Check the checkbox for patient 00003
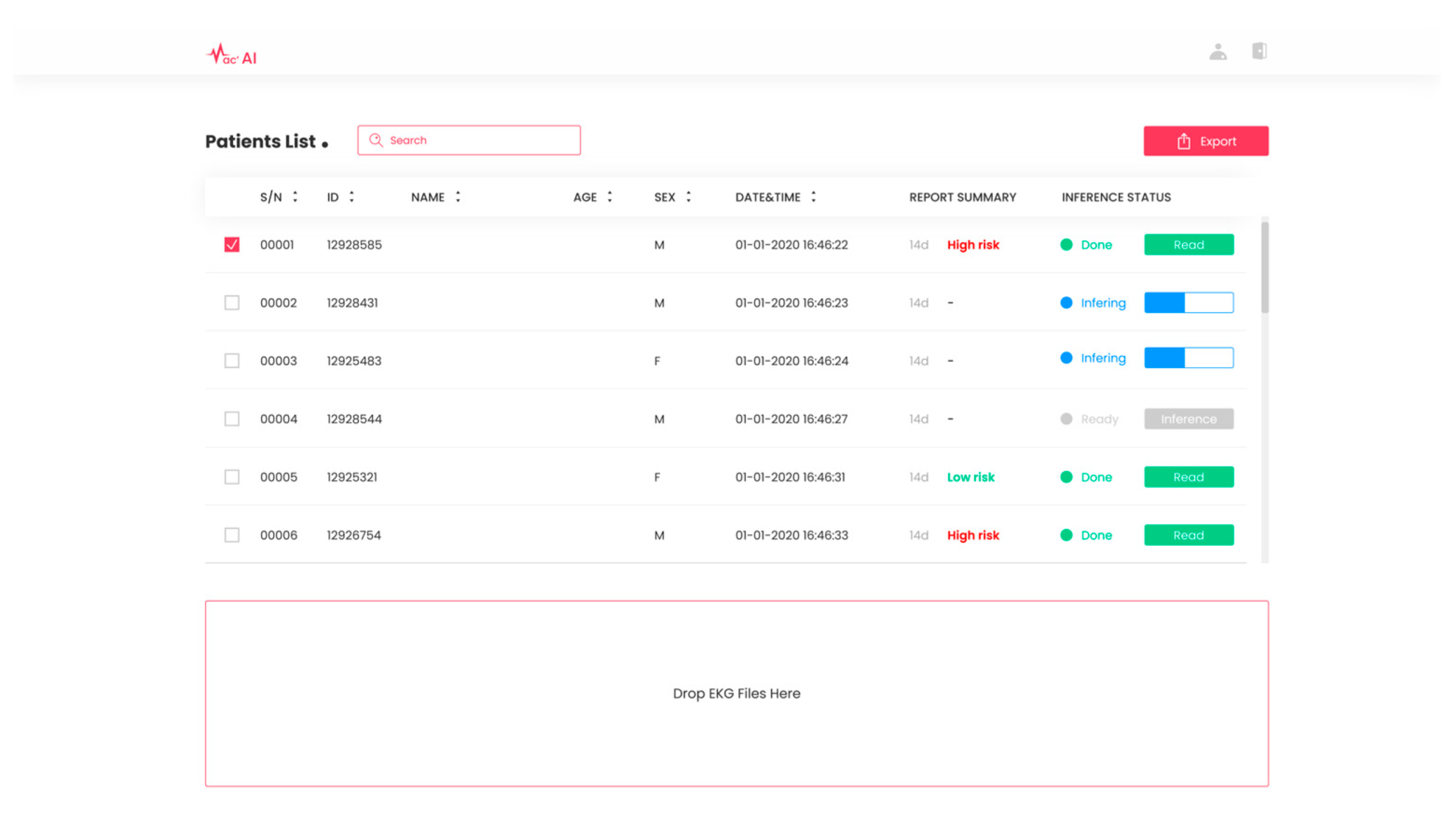 (x=232, y=361)
